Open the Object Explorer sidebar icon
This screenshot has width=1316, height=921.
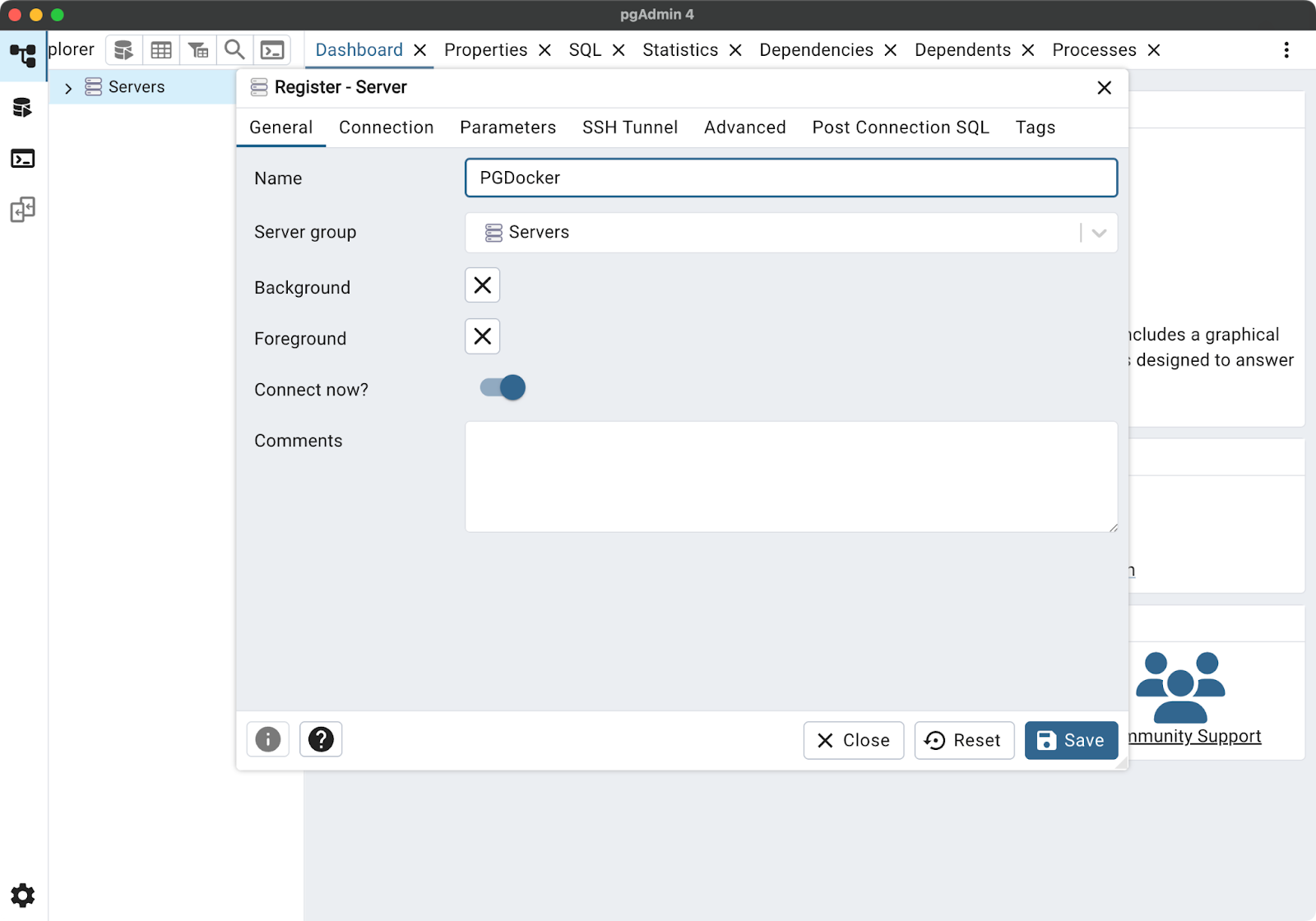click(23, 55)
